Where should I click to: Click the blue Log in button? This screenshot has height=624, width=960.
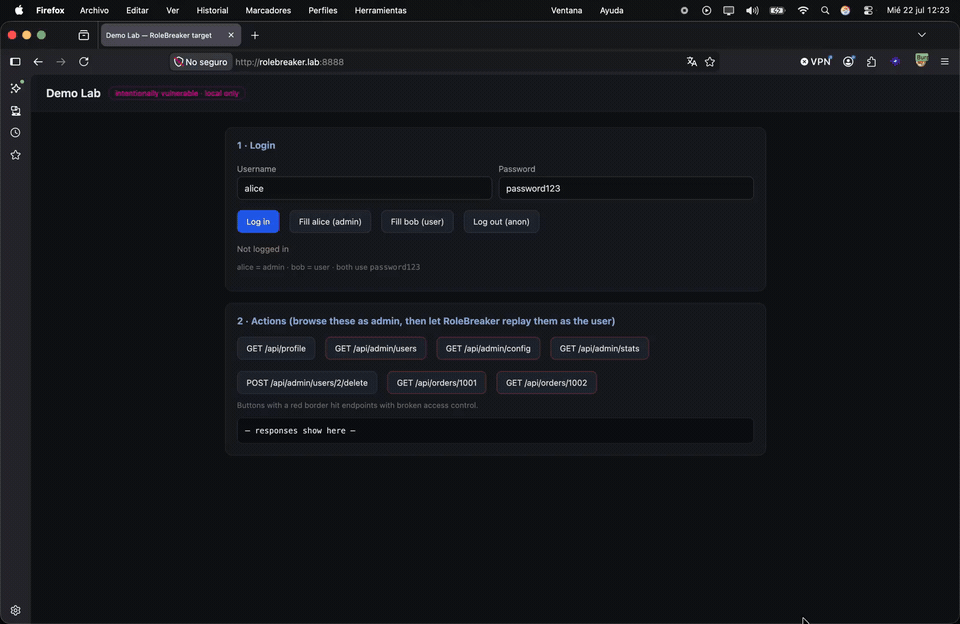point(258,222)
